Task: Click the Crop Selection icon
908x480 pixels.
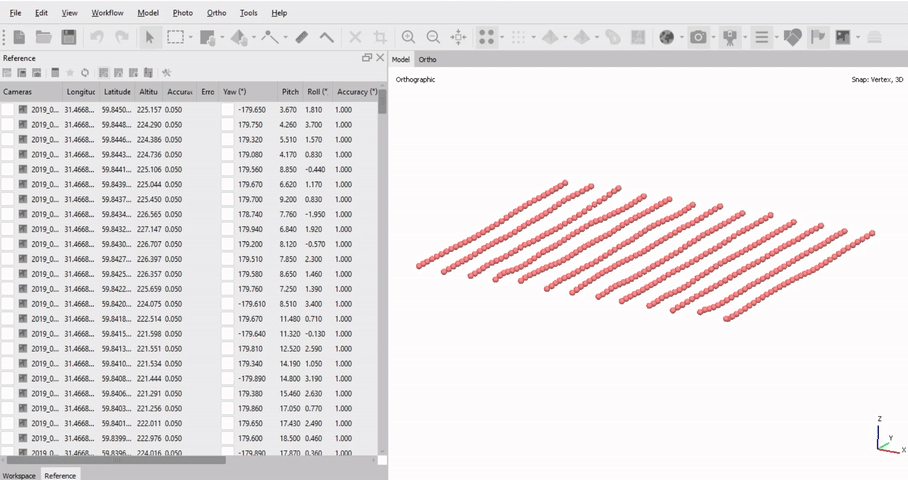Action: pos(380,37)
